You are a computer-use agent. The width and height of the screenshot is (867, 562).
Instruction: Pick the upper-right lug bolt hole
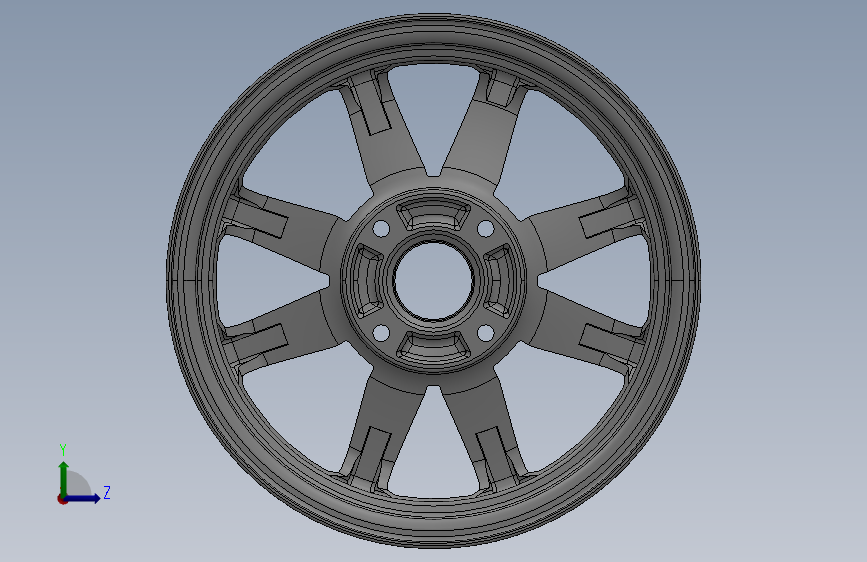point(485,228)
